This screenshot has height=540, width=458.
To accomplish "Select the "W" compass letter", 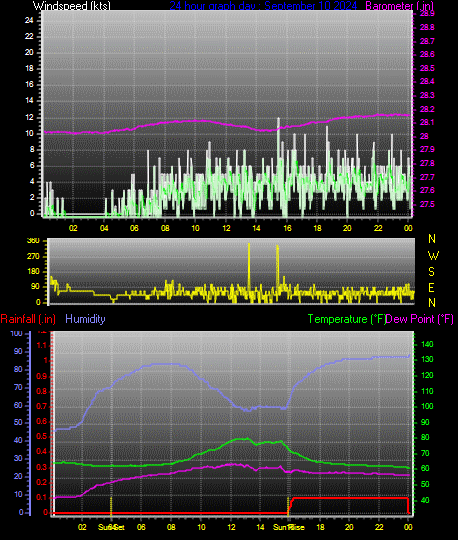I will (x=433, y=256).
